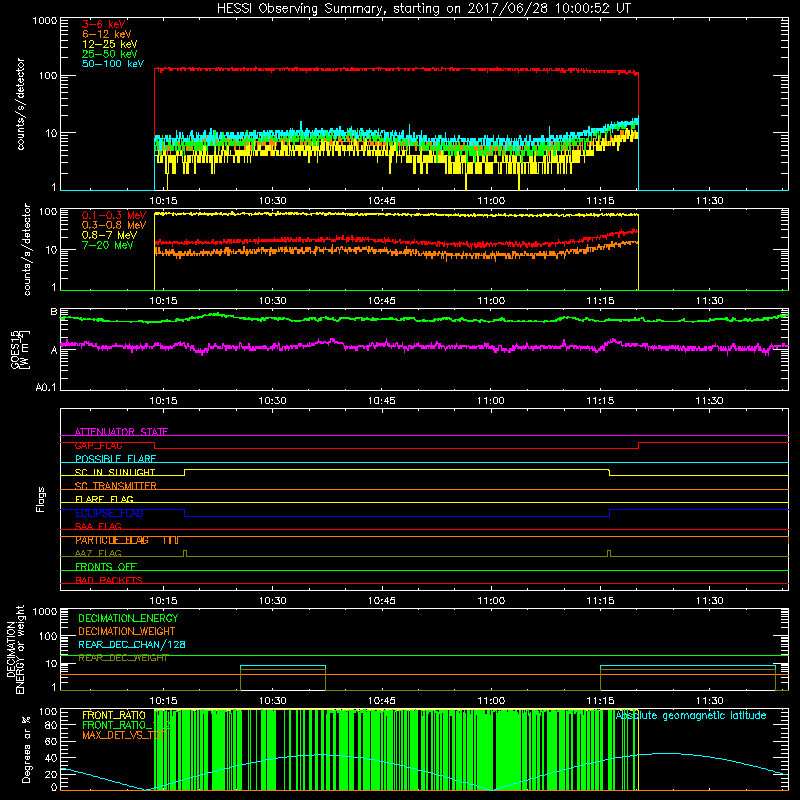Click the 0.8-7 MeV legend label
800x800 pixels.
(x=109, y=235)
